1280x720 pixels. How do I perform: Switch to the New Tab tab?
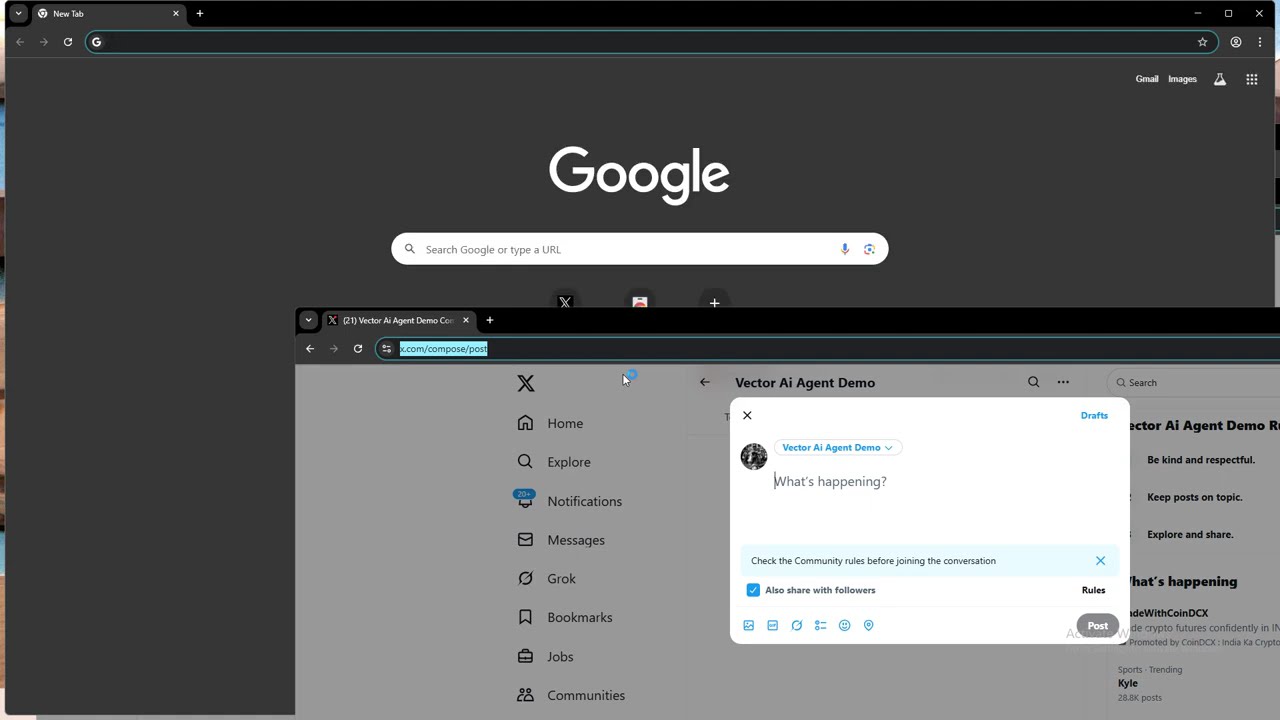tap(108, 14)
